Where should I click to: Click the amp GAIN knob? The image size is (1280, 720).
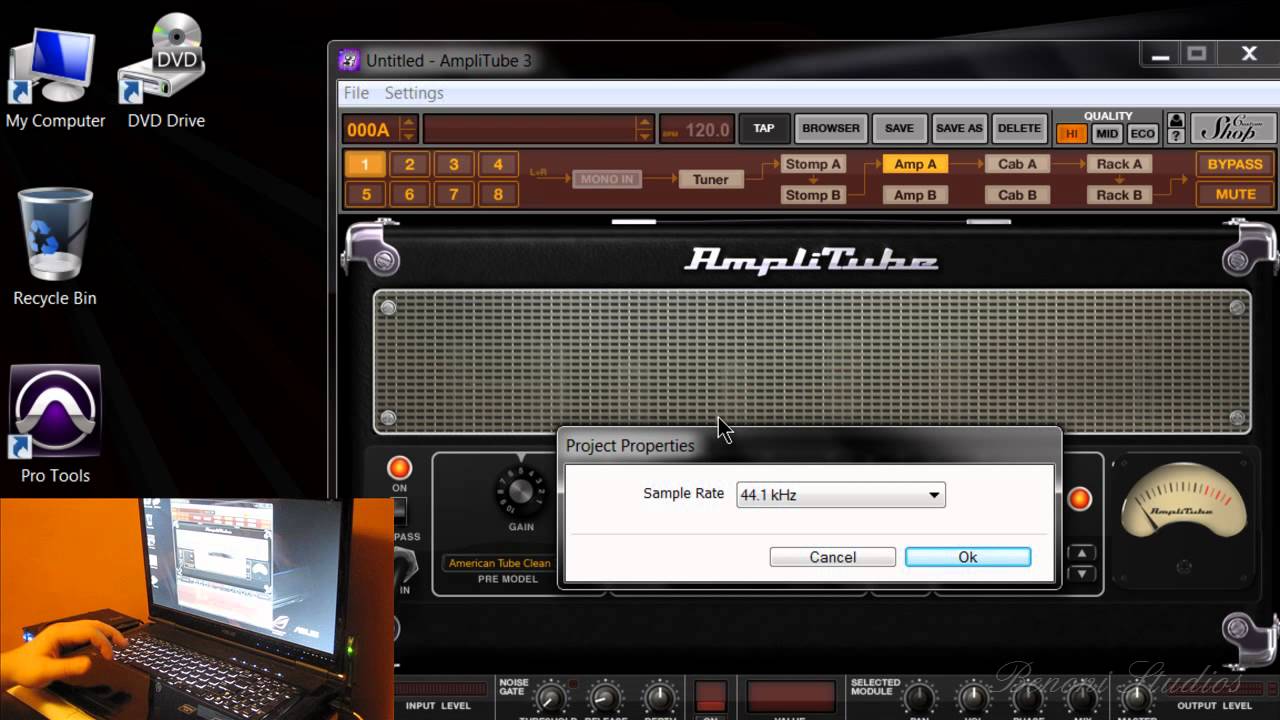[x=520, y=491]
